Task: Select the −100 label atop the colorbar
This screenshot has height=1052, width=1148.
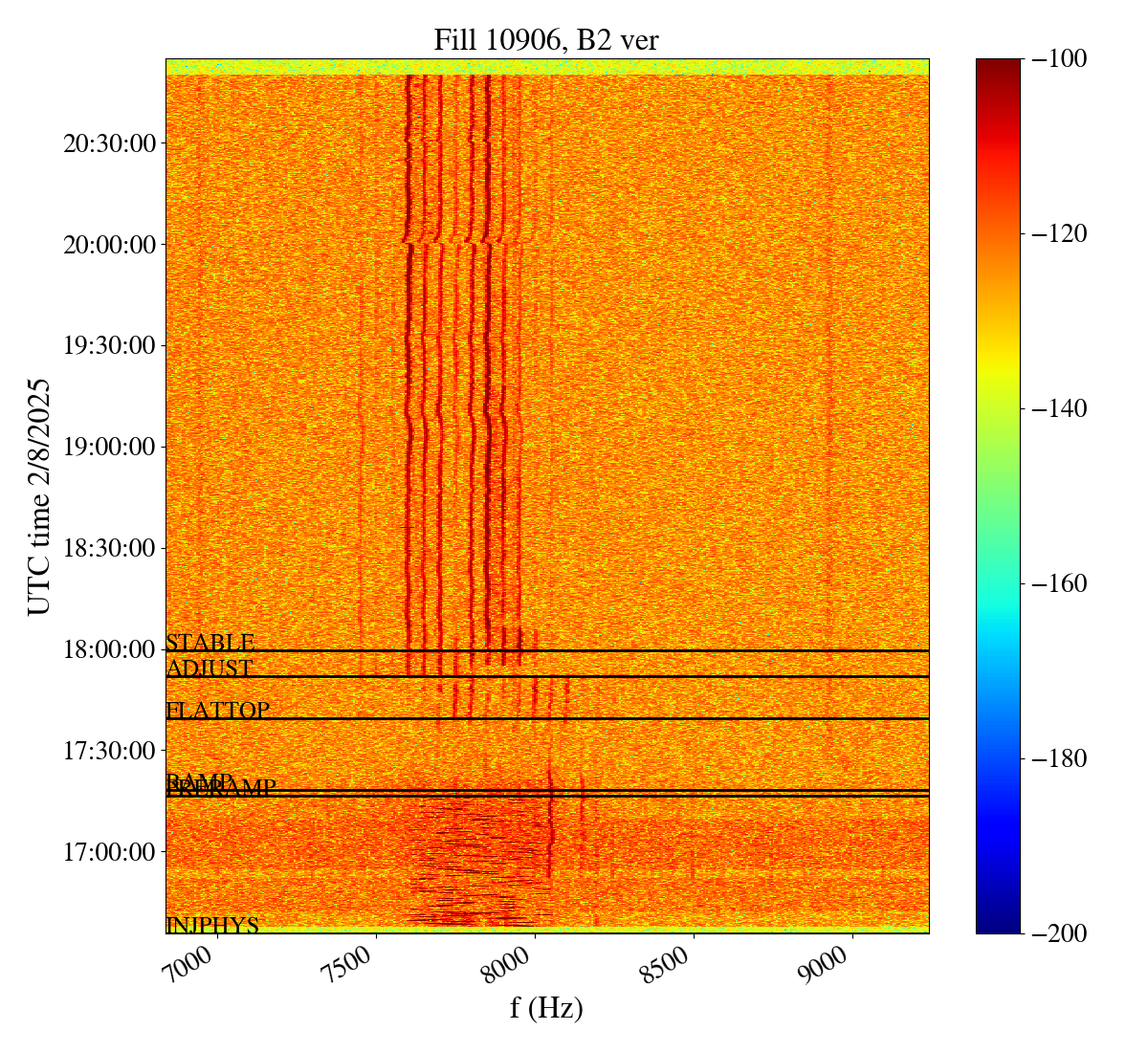Action: [x=1057, y=59]
